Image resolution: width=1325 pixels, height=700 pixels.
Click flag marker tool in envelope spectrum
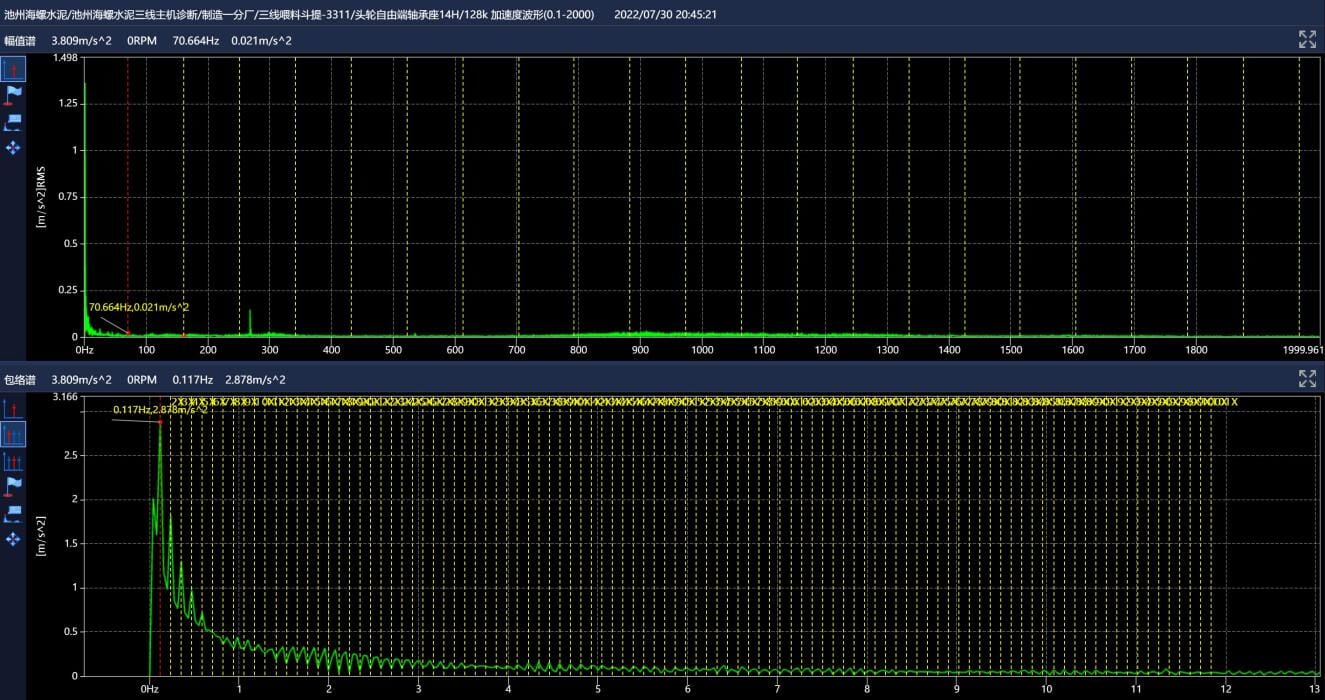[x=13, y=487]
